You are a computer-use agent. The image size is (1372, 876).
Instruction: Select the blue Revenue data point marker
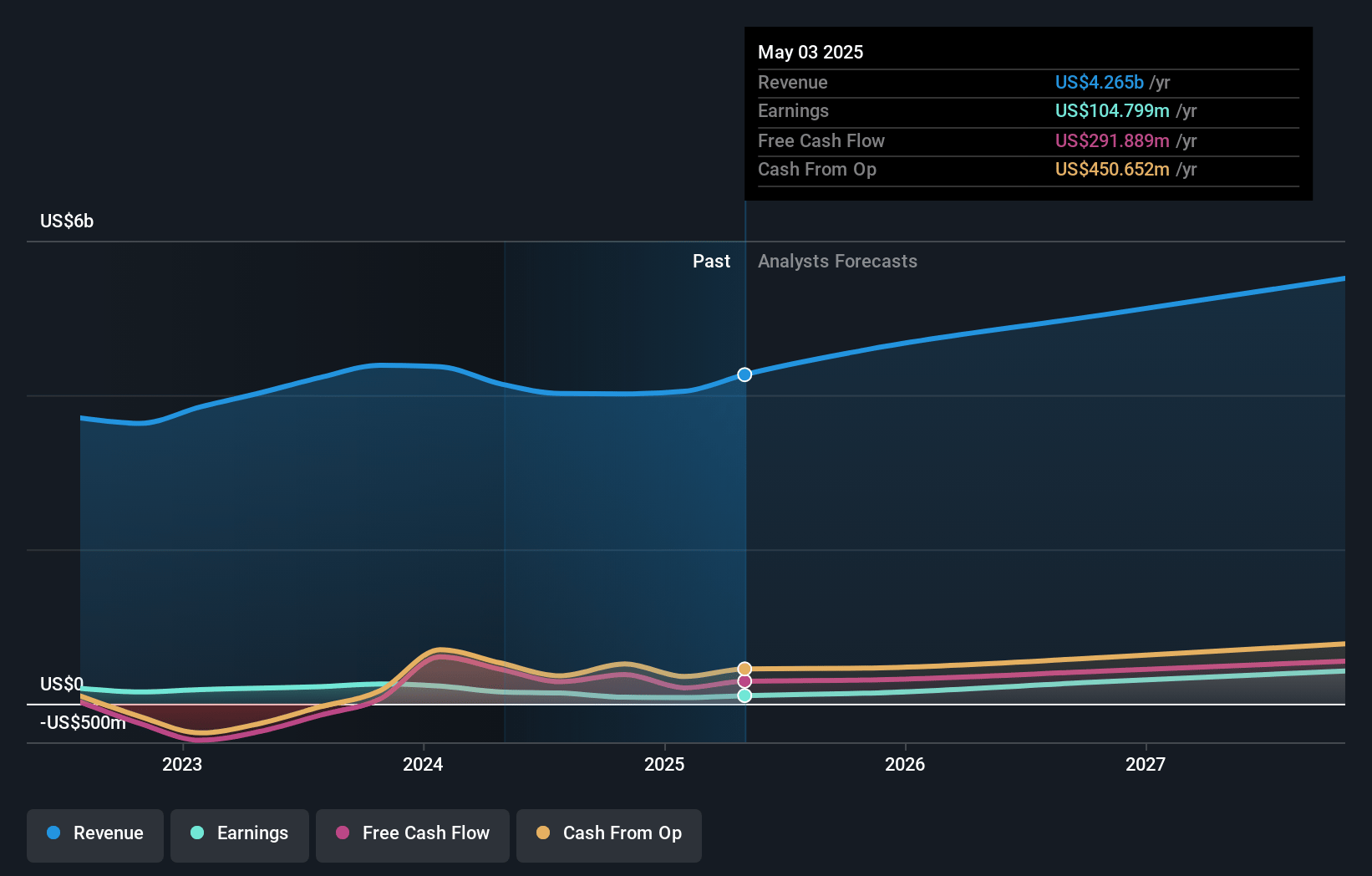(x=744, y=374)
